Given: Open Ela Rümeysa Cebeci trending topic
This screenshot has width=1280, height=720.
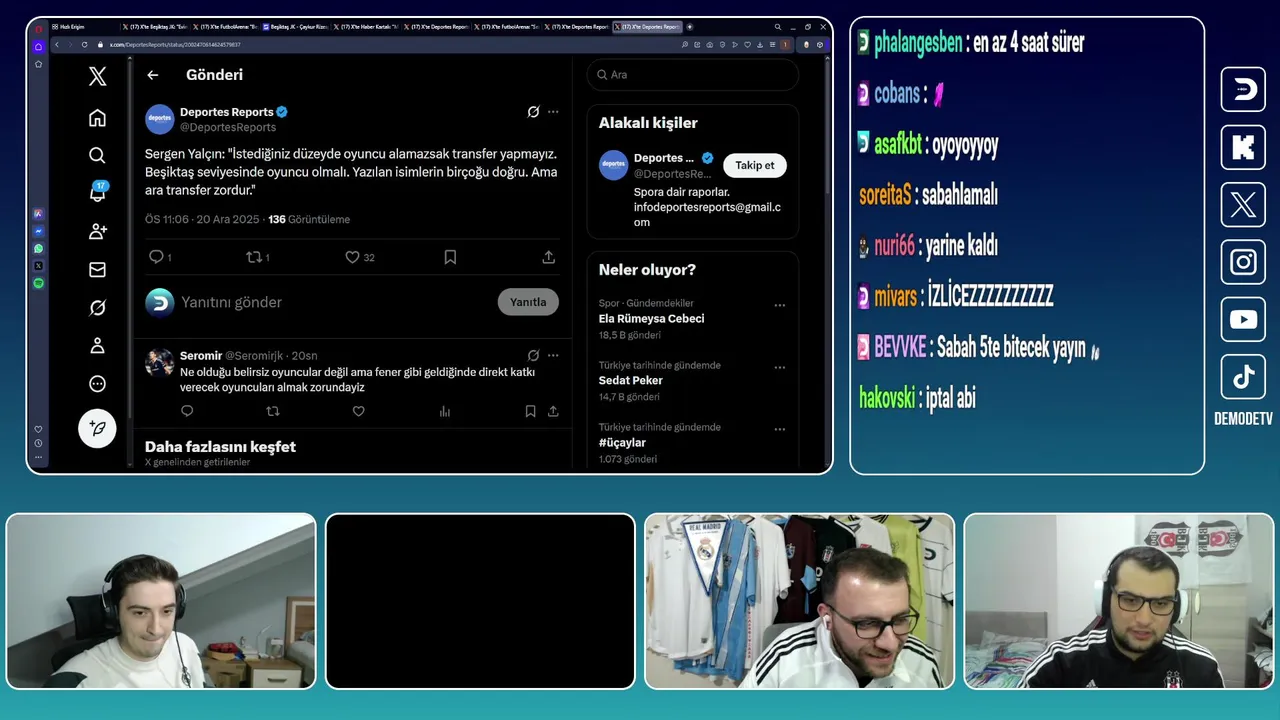Looking at the screenshot, I should [651, 319].
